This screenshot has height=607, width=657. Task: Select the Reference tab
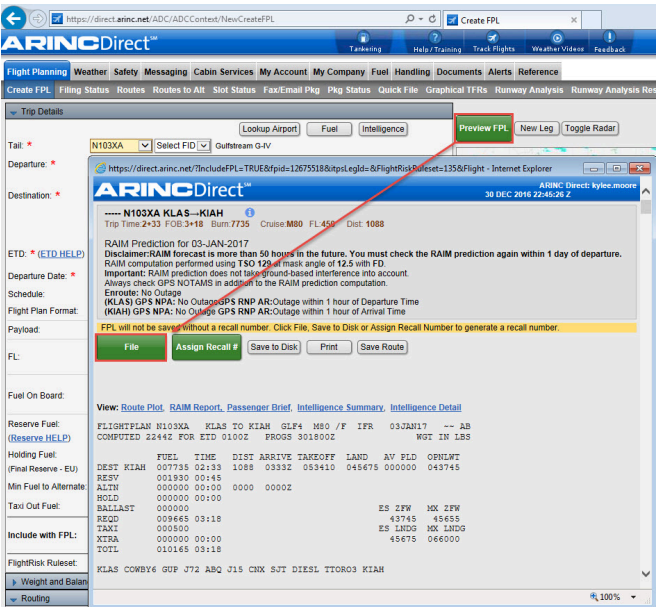click(x=538, y=72)
